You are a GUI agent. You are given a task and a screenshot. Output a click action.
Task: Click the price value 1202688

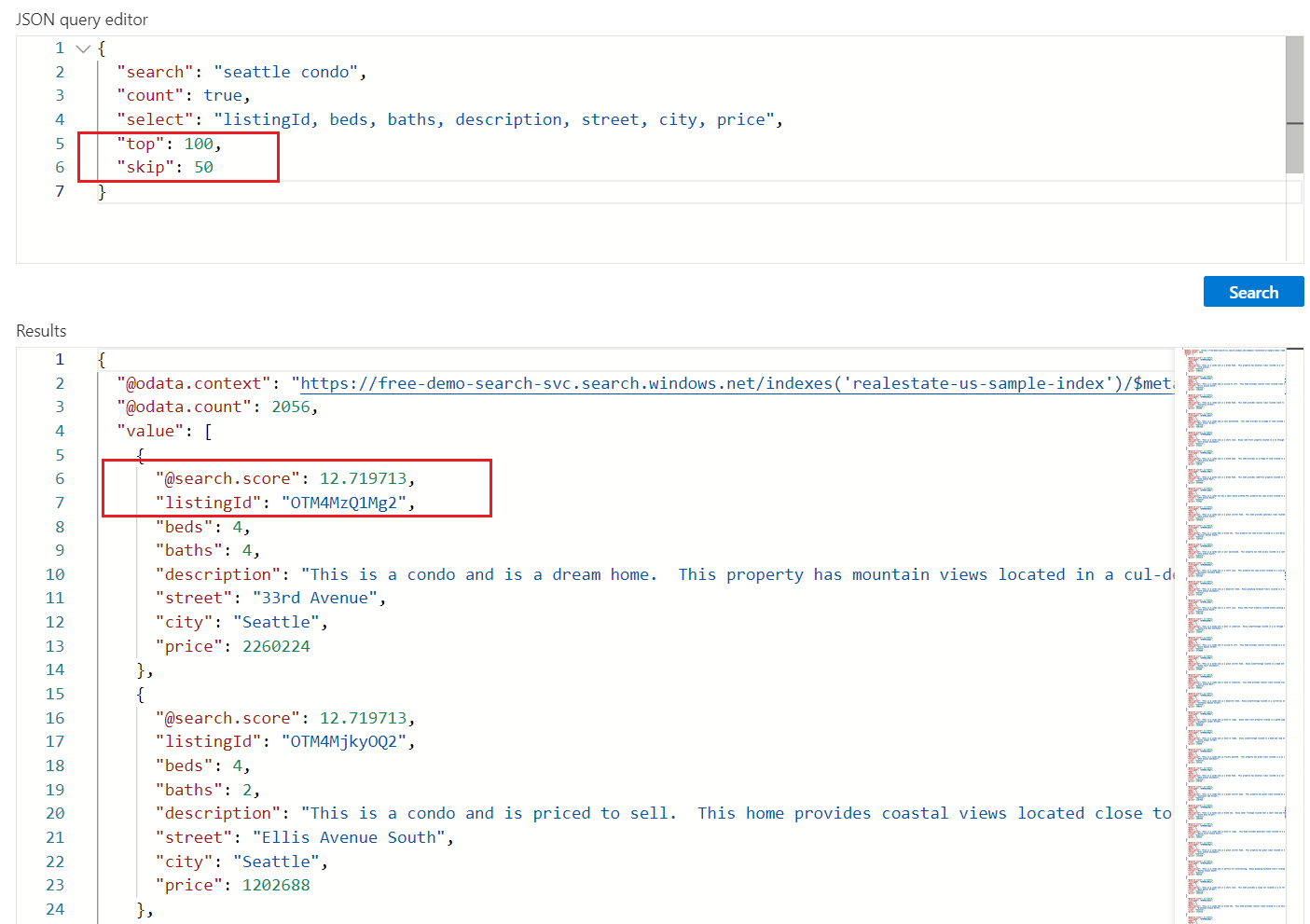click(276, 885)
